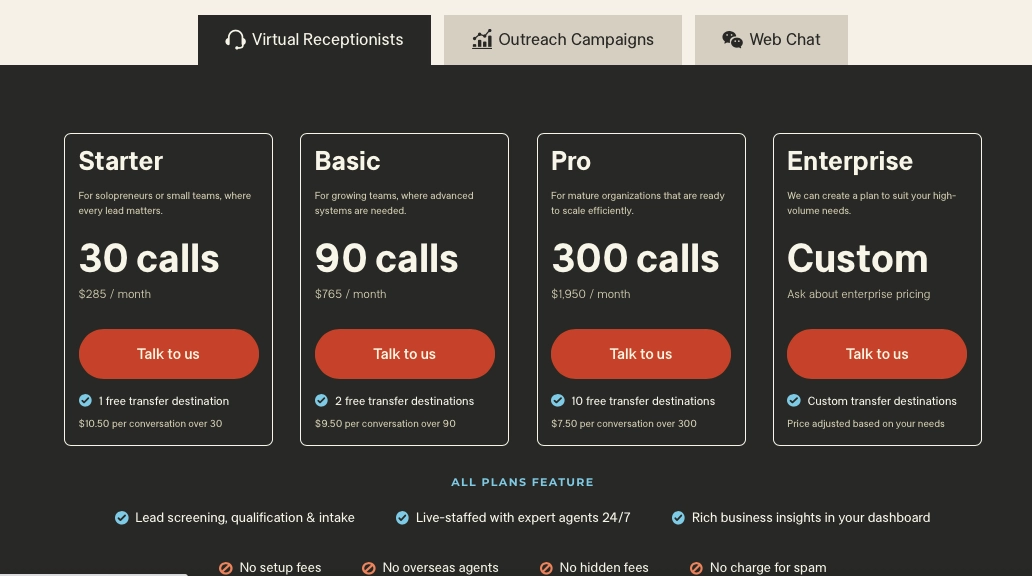Click "$10.50 per conversation over 30"
This screenshot has height=576, width=1032.
(x=150, y=424)
